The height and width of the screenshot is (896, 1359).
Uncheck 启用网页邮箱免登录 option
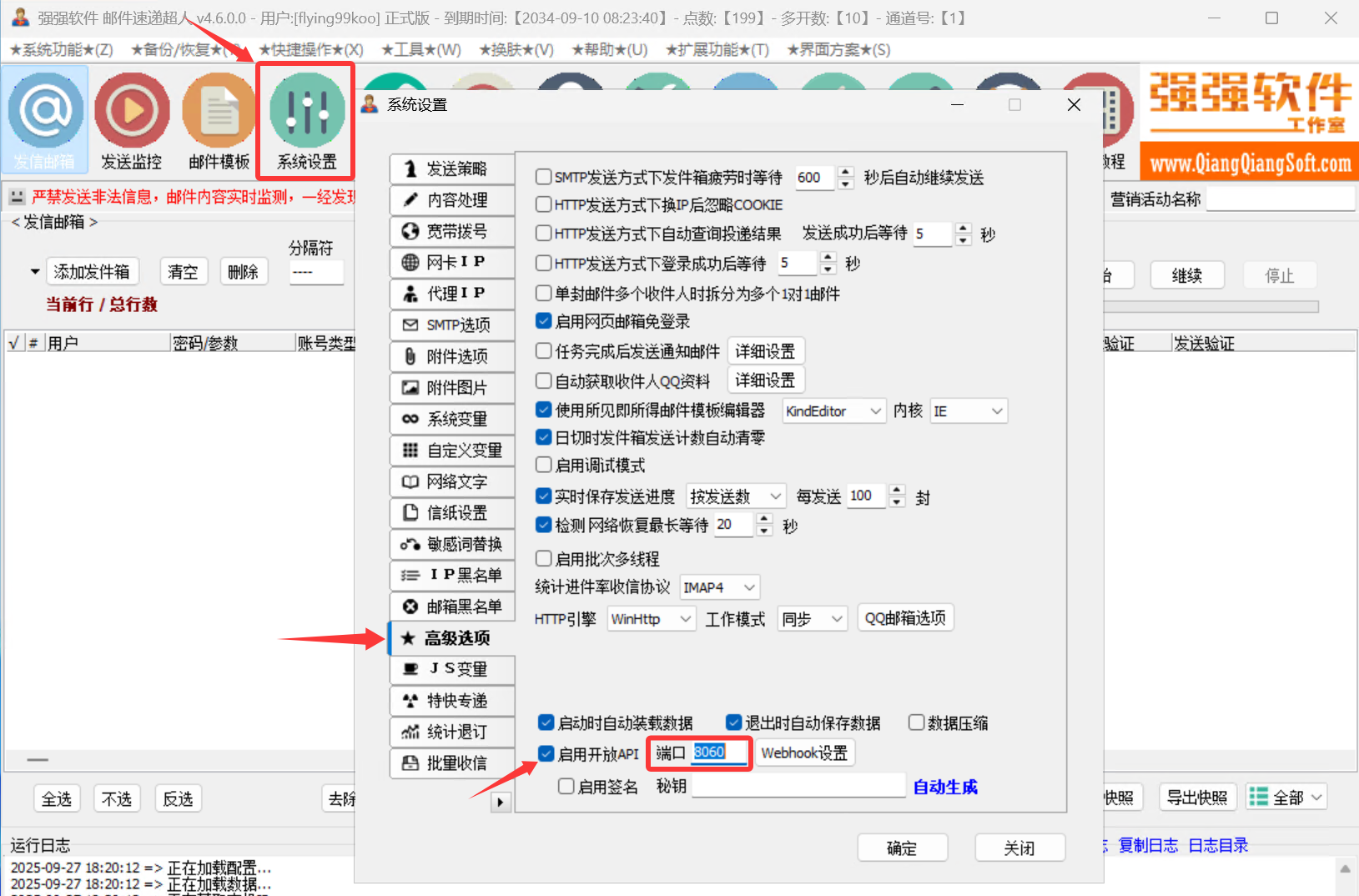[x=544, y=321]
